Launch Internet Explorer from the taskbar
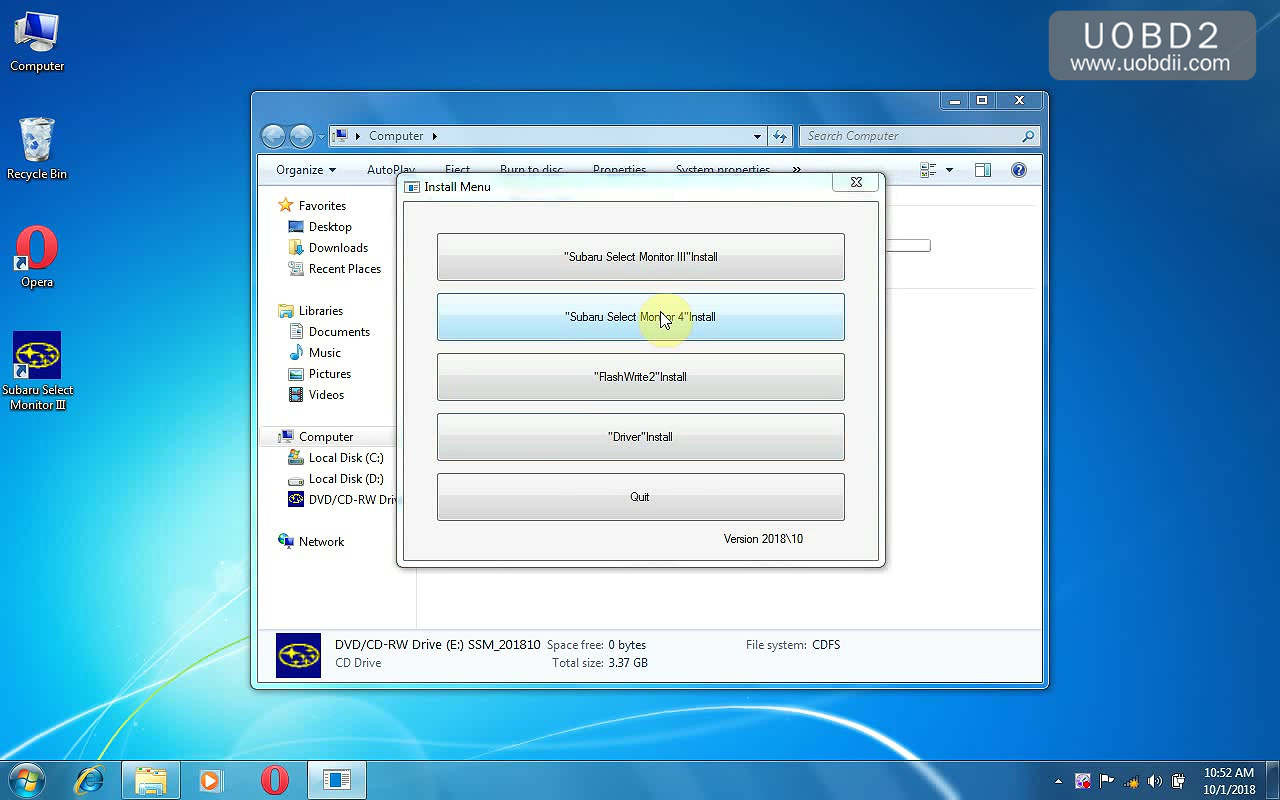 point(90,780)
